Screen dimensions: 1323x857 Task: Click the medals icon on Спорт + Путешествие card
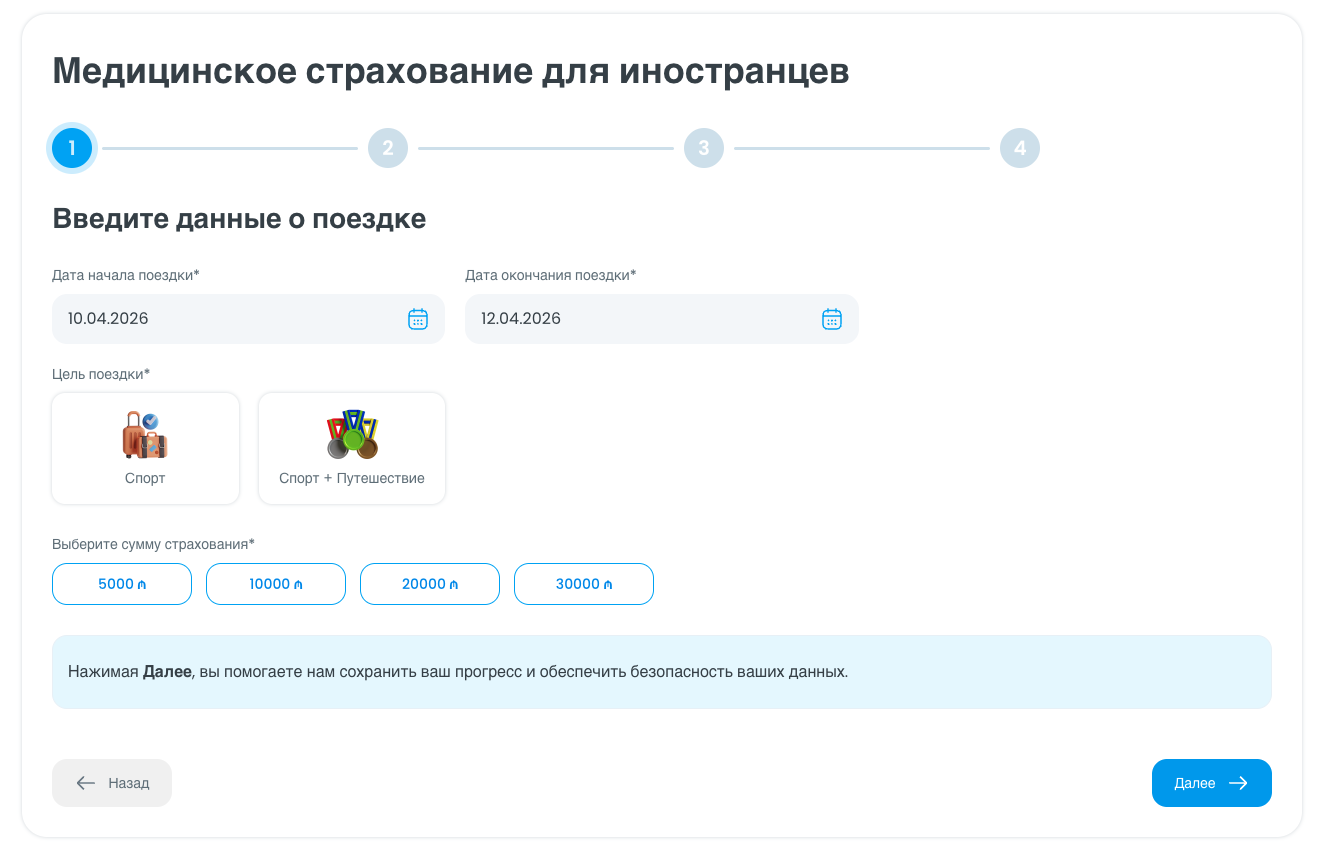point(352,435)
